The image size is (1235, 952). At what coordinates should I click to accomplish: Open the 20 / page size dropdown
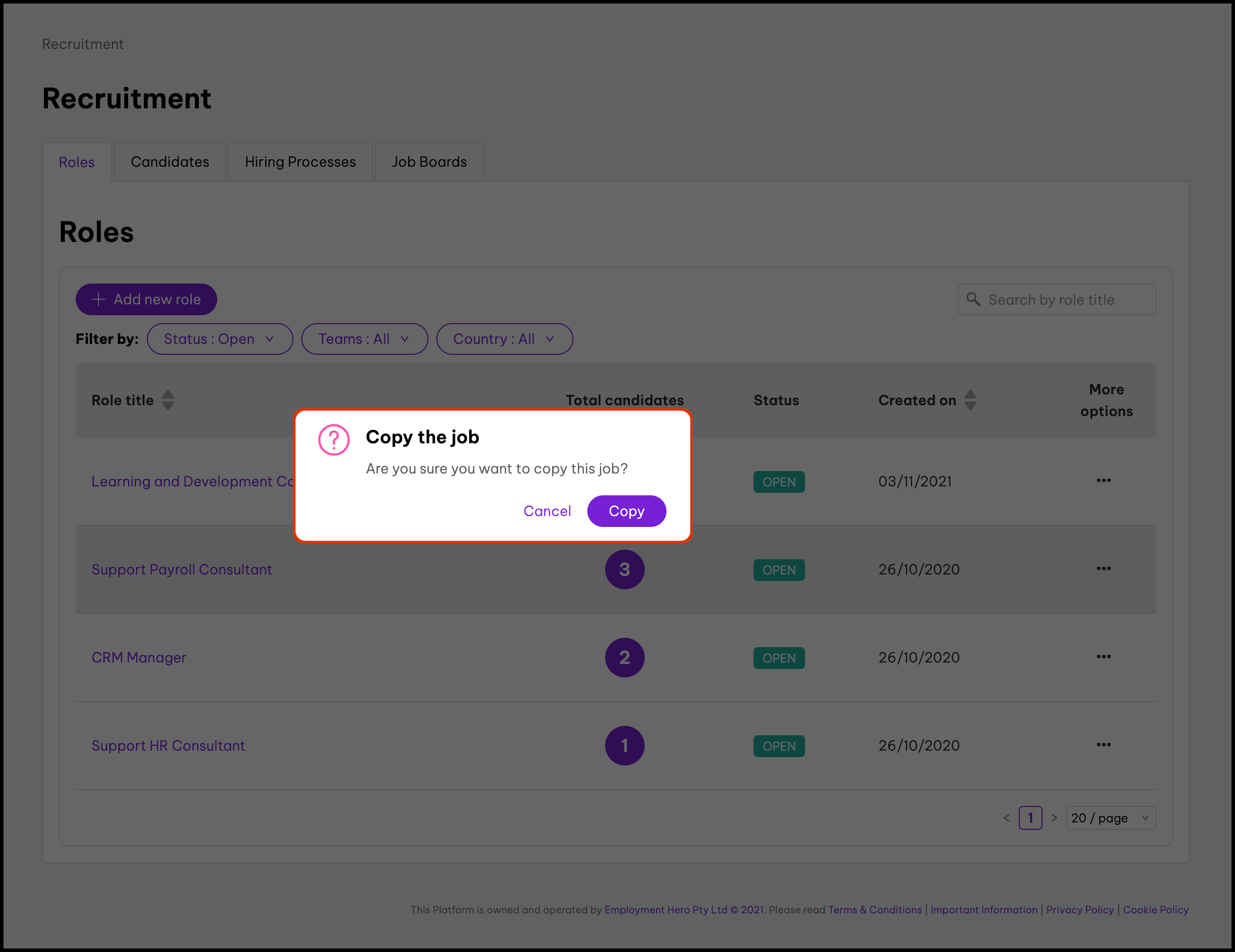1110,818
